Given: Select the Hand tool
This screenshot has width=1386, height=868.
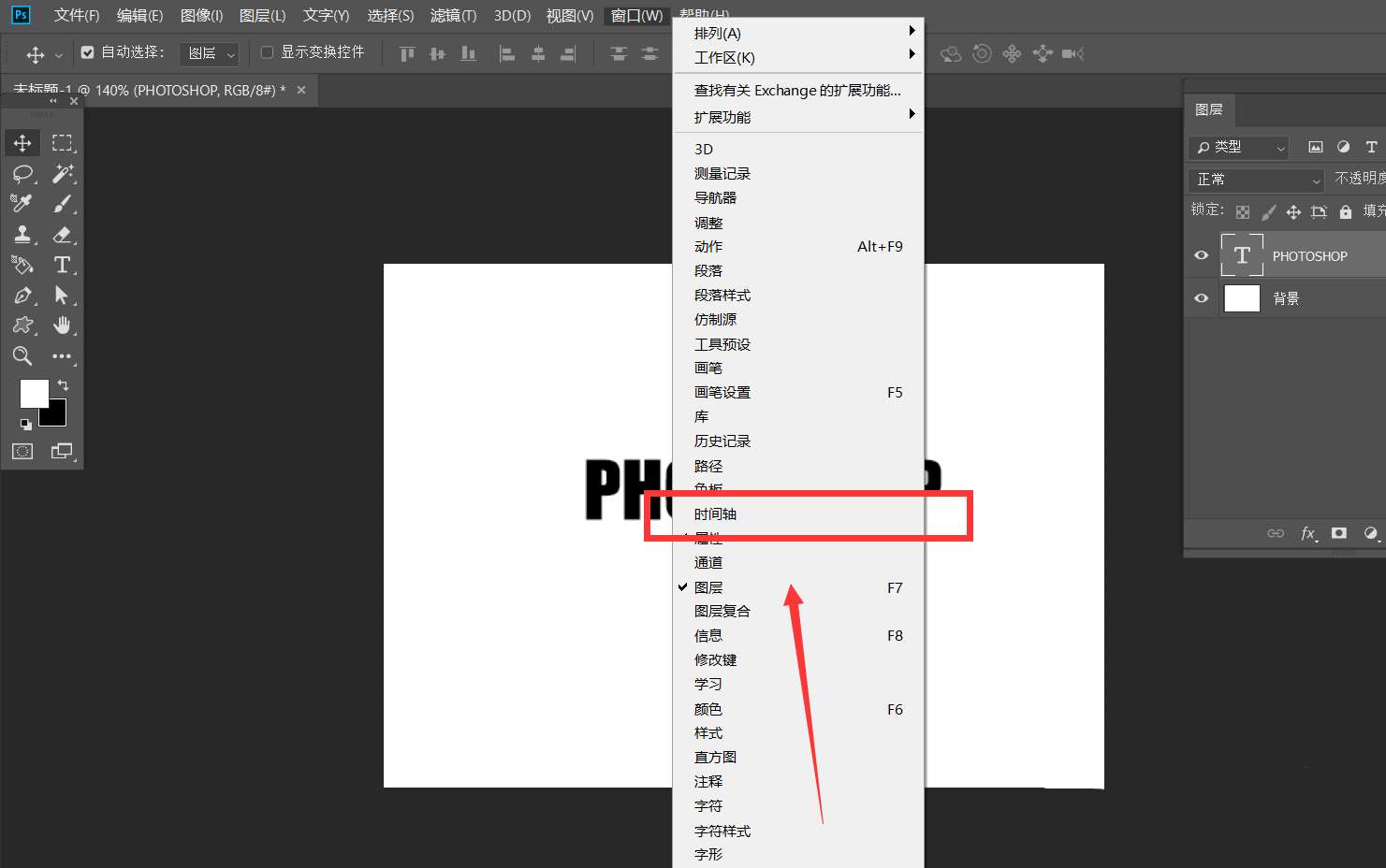Looking at the screenshot, I should (x=62, y=325).
